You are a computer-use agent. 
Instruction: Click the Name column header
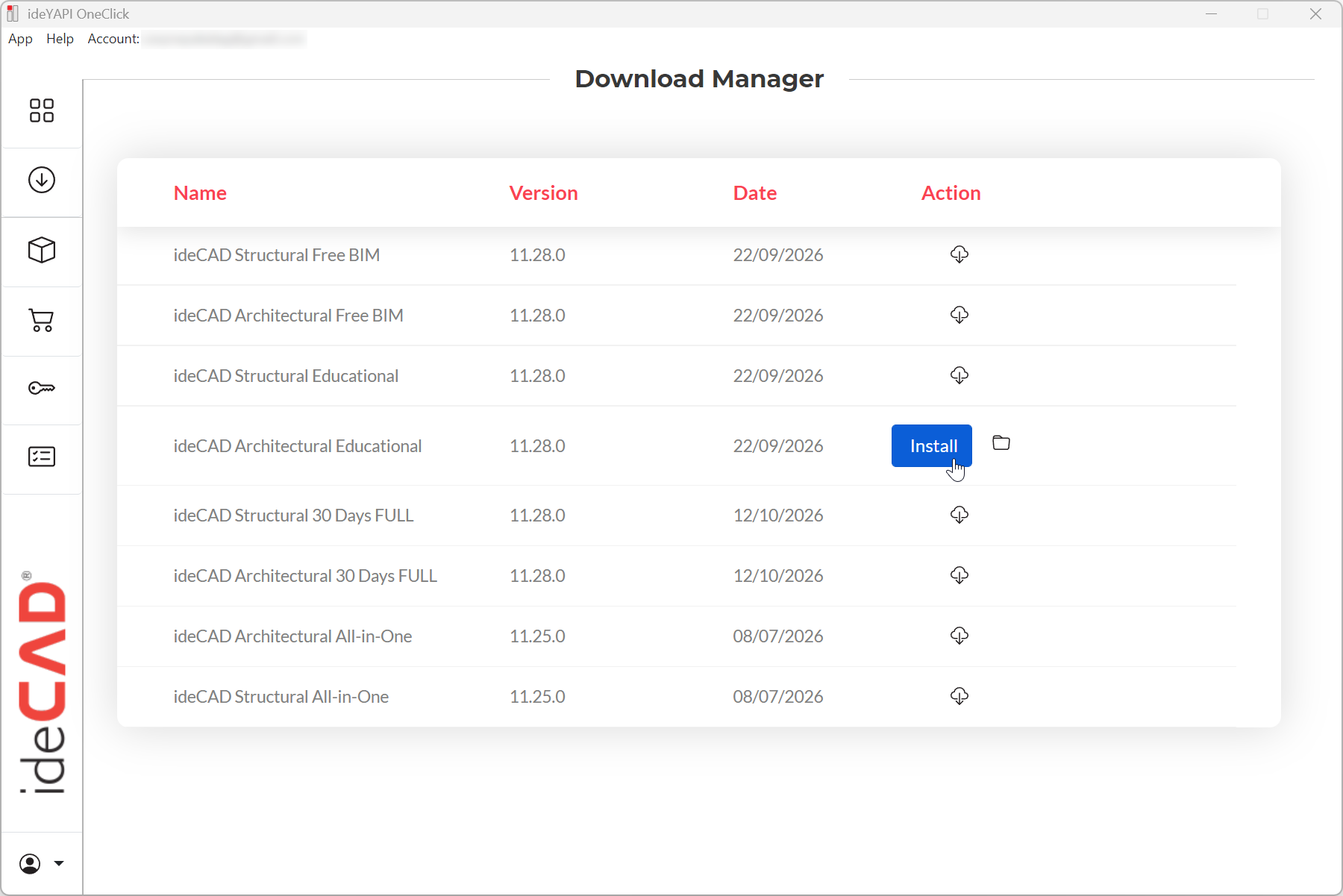200,192
